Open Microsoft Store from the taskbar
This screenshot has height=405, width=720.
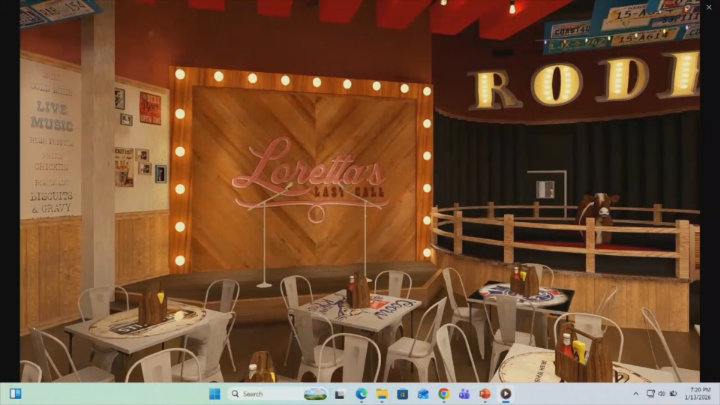(x=402, y=394)
